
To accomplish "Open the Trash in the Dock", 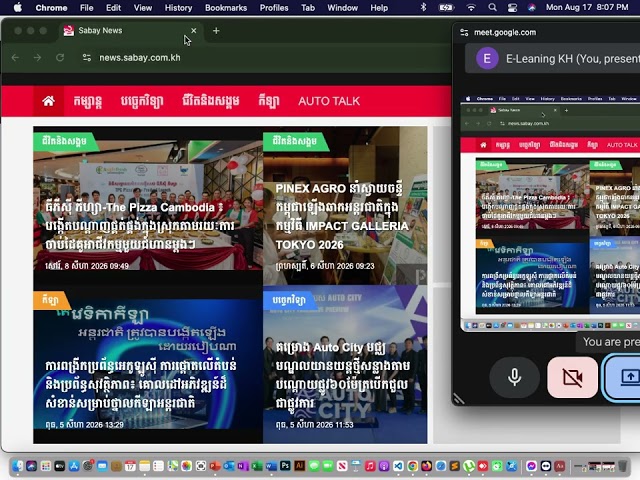I will pos(622,466).
